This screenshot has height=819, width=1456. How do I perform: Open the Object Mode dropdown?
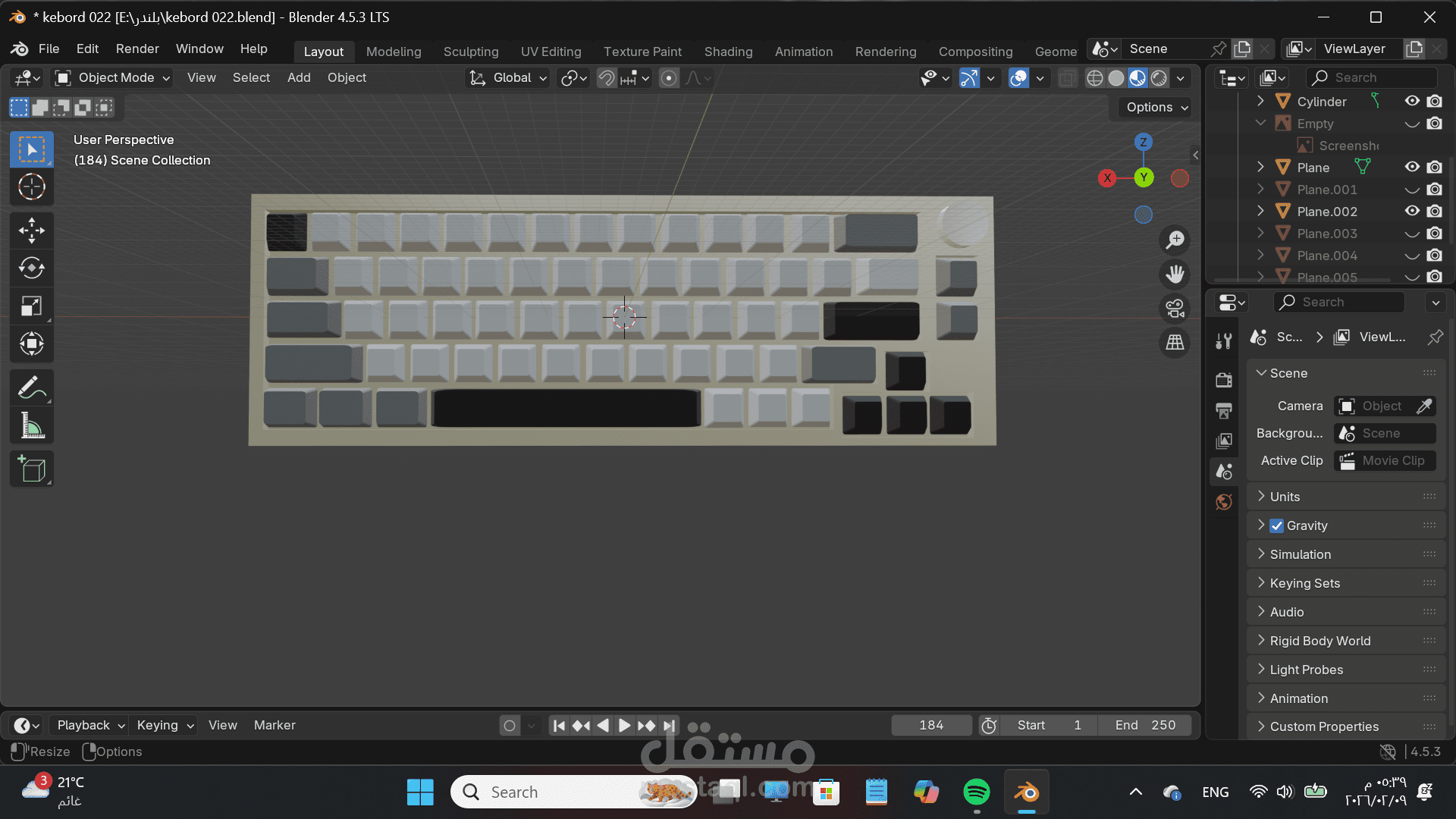(x=114, y=77)
